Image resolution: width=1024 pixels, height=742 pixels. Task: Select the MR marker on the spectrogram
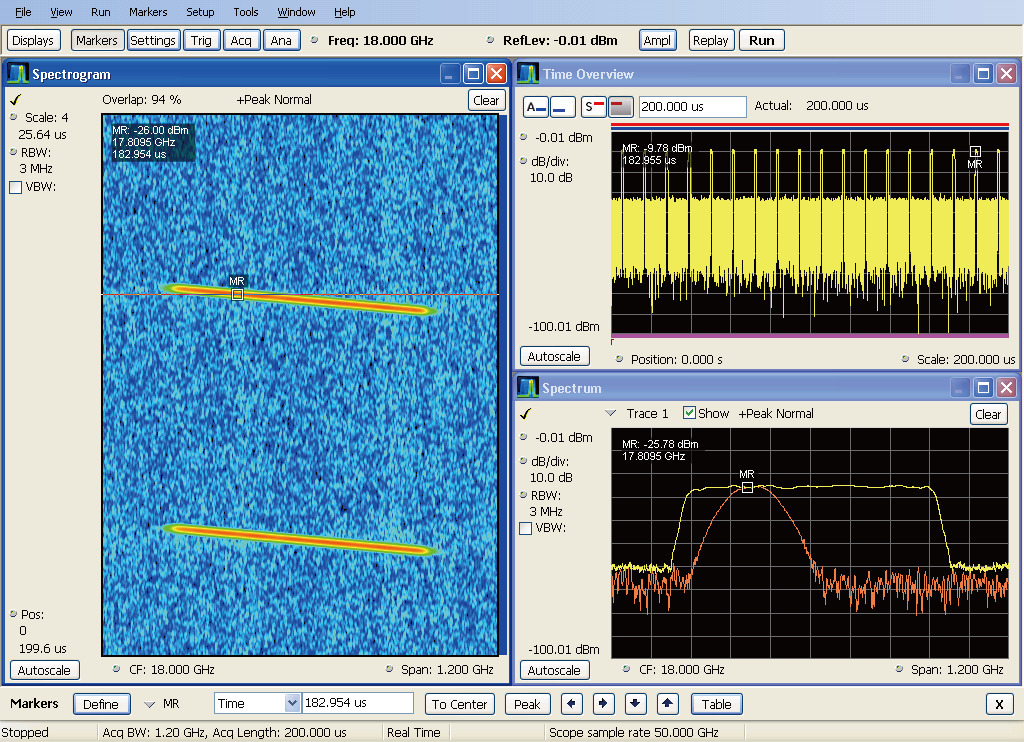[x=238, y=295]
